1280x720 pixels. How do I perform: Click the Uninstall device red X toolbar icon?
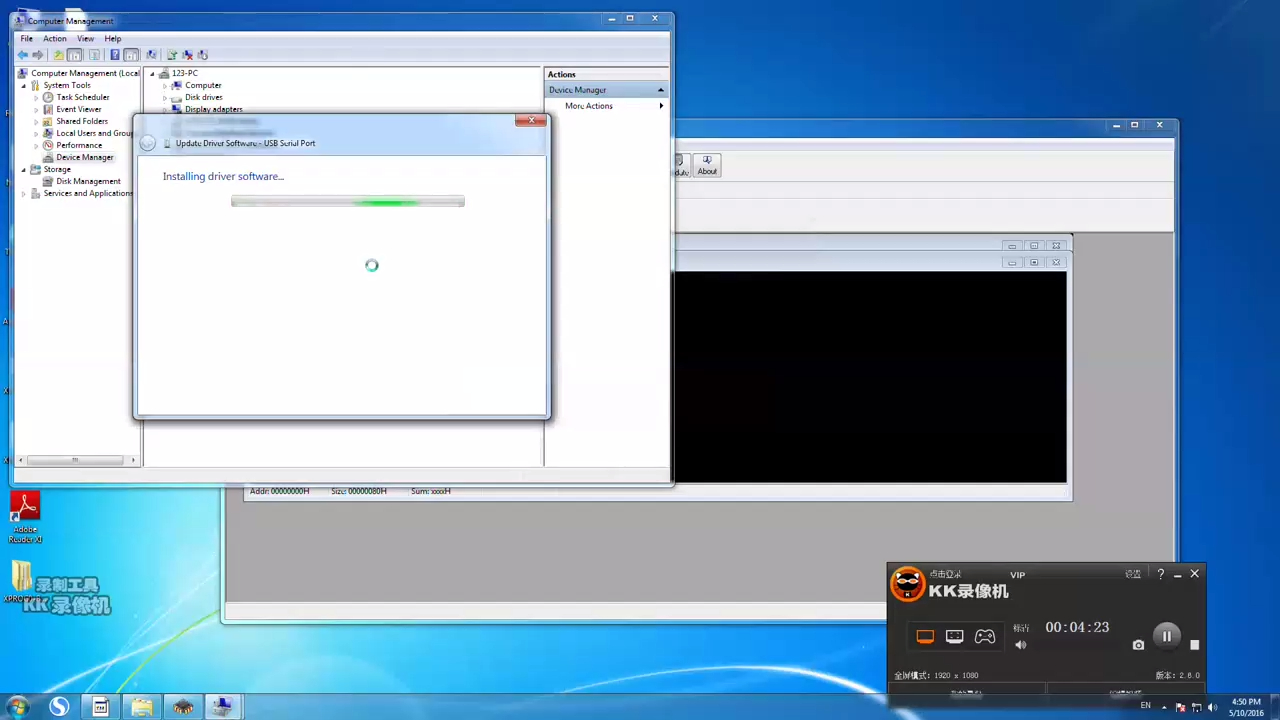tap(187, 55)
